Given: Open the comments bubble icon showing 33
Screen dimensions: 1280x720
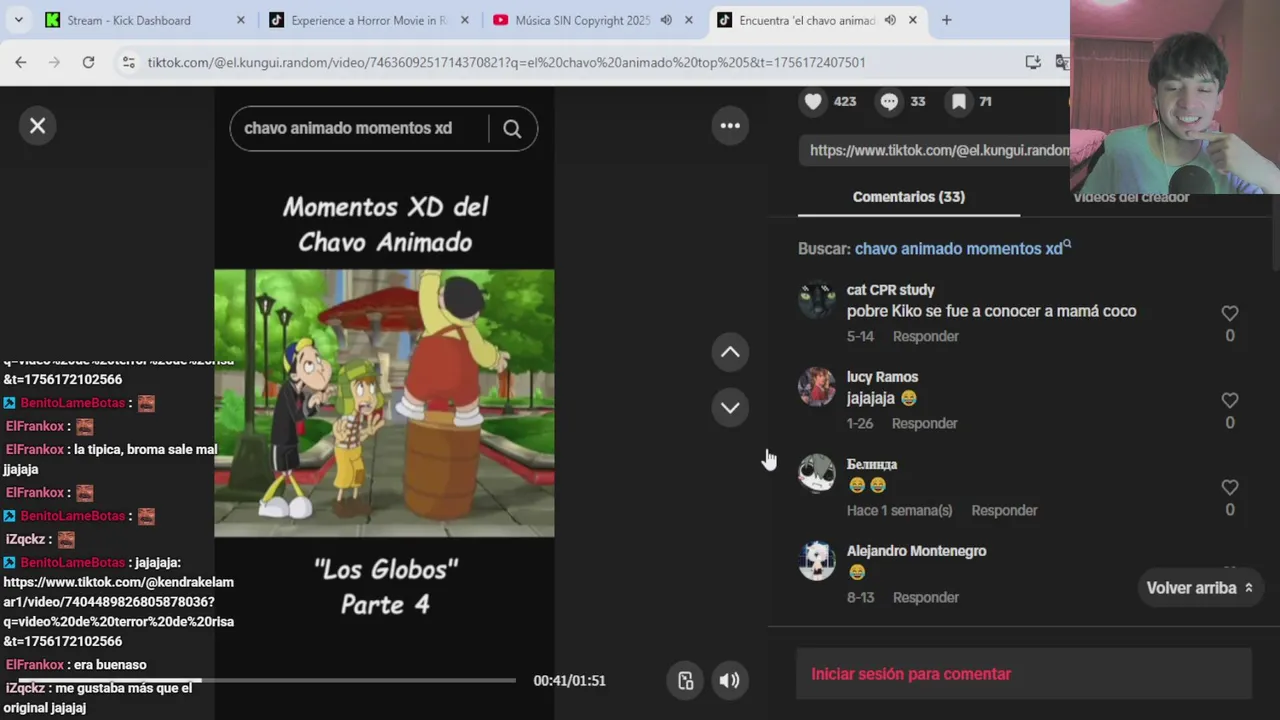Looking at the screenshot, I should pyautogui.click(x=889, y=101).
